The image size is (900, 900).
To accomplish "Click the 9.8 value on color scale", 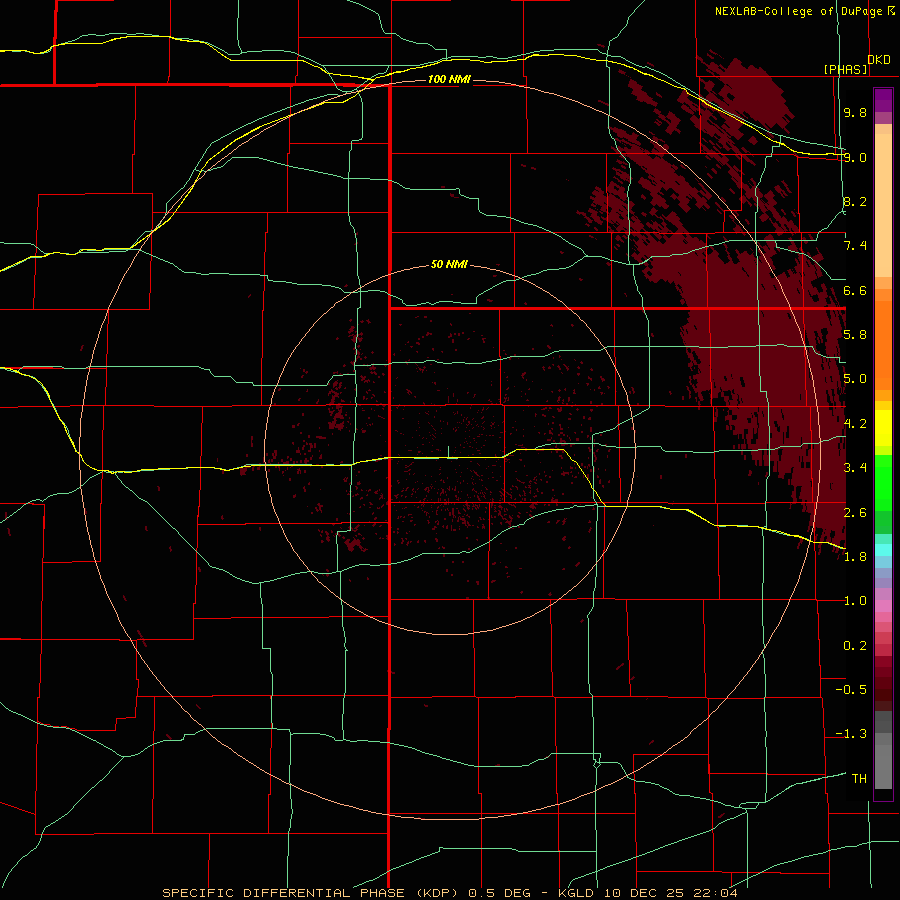I will (855, 112).
